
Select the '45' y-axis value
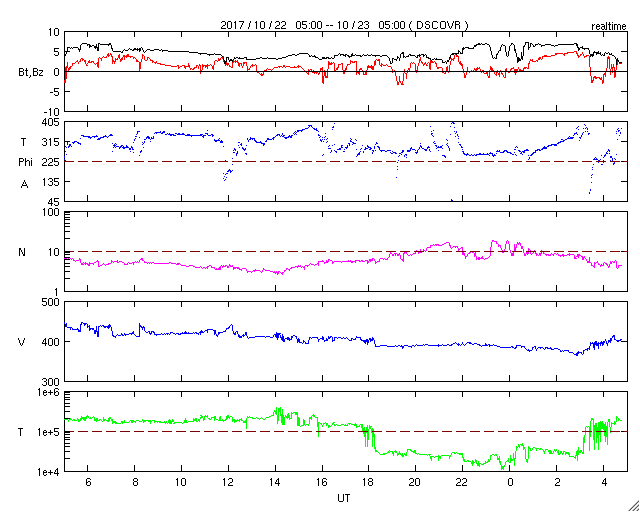point(54,202)
